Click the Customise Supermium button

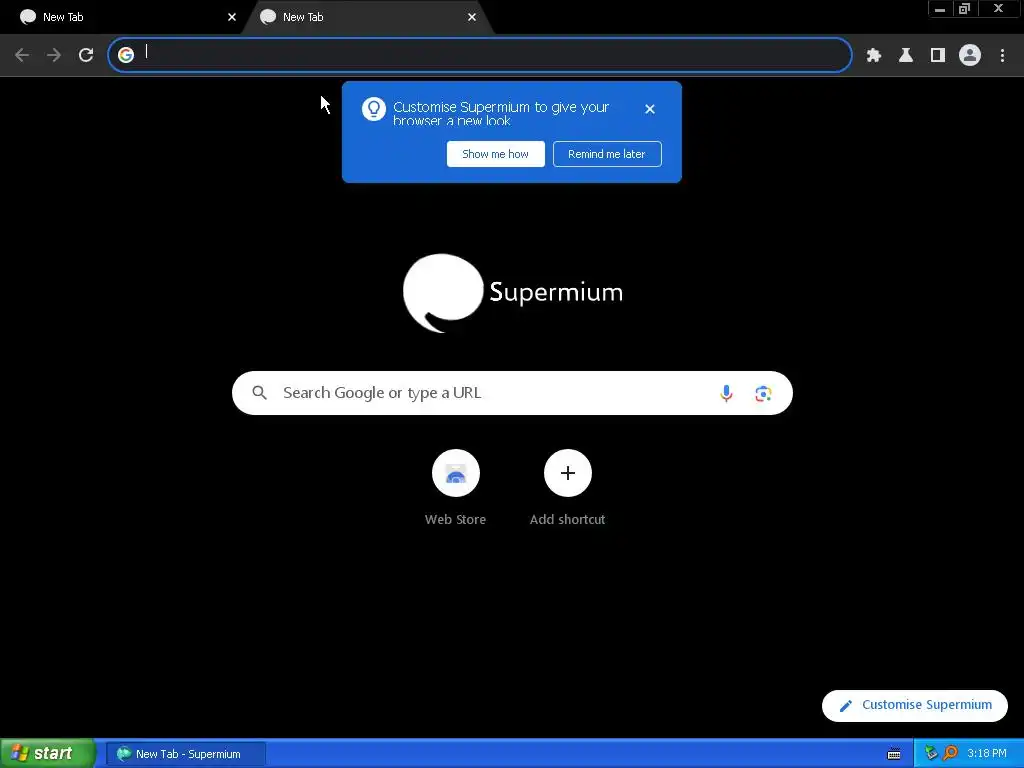[915, 705]
